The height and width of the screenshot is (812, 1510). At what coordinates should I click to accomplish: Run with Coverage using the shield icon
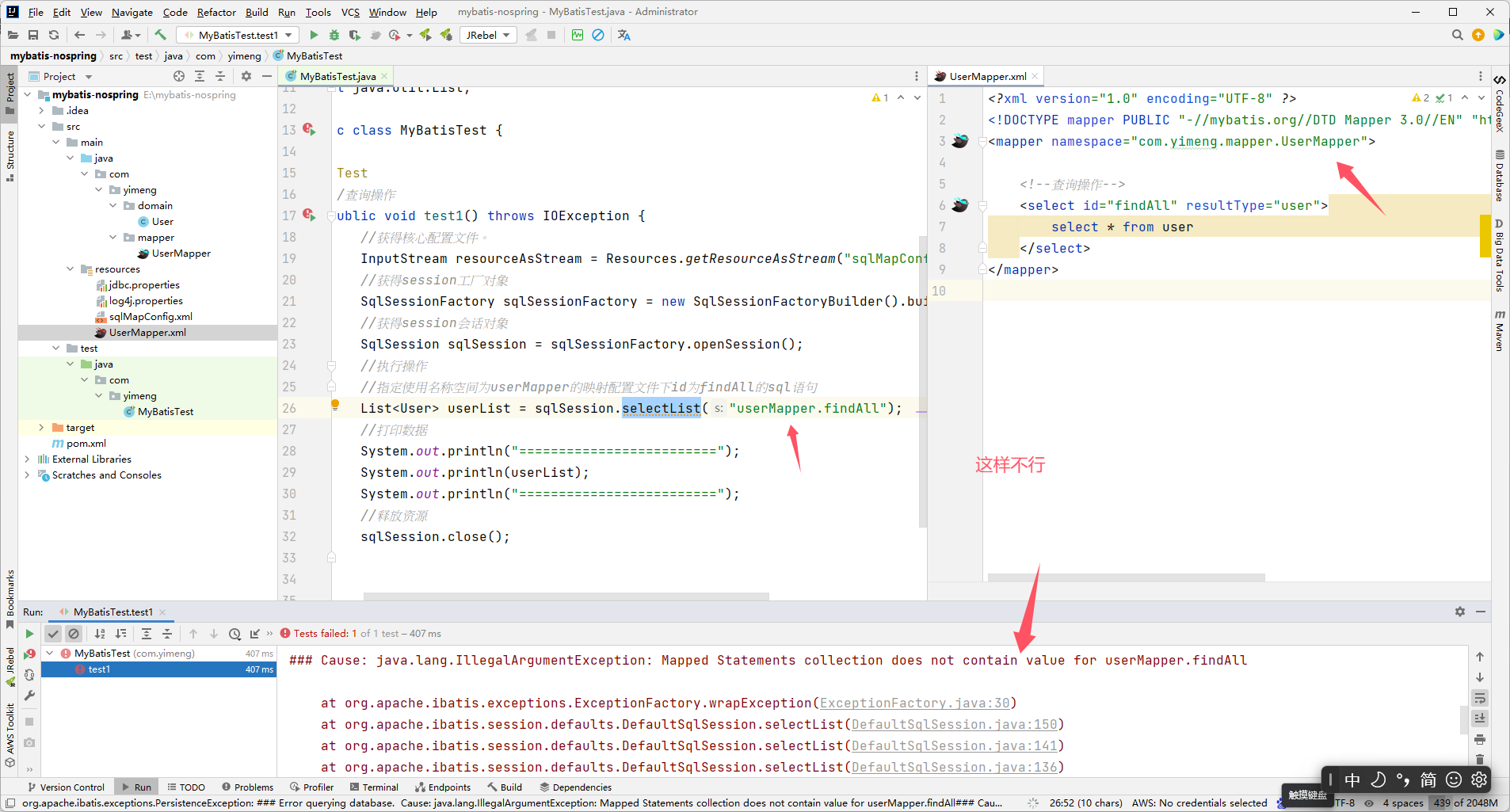coord(354,35)
